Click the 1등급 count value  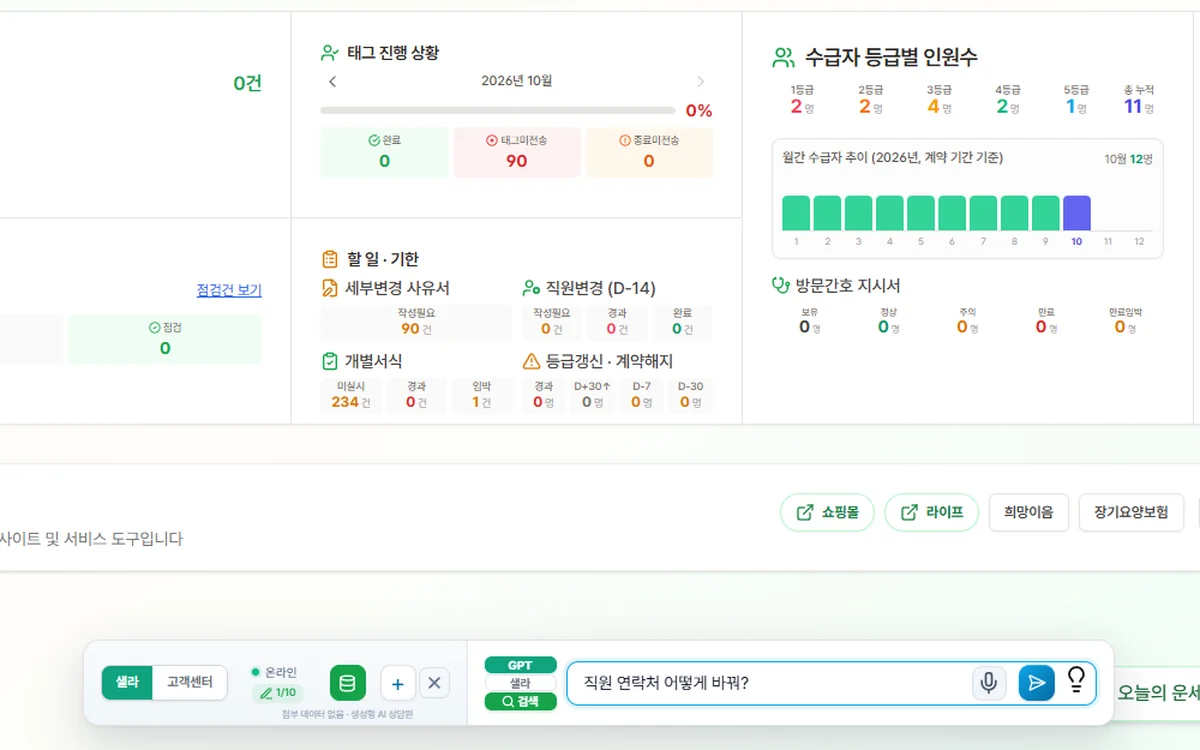tap(802, 107)
